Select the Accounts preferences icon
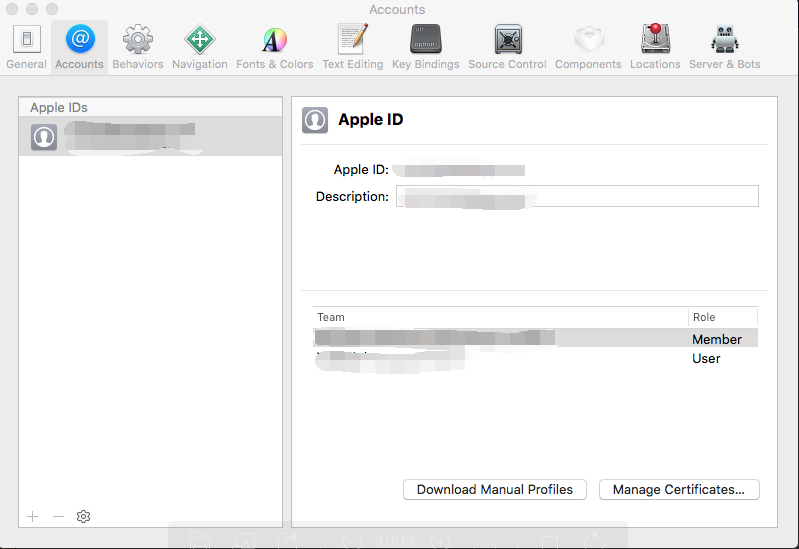The width and height of the screenshot is (799, 549). (x=79, y=47)
